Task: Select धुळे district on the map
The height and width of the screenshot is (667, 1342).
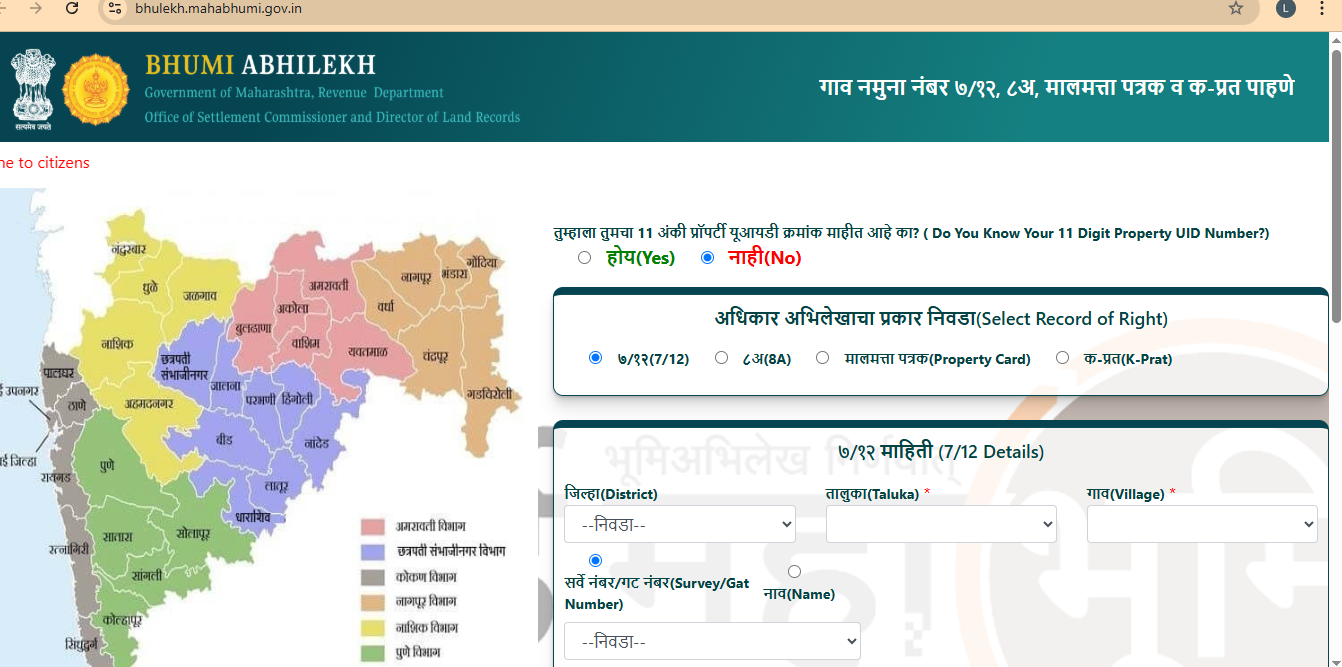Action: click(150, 288)
